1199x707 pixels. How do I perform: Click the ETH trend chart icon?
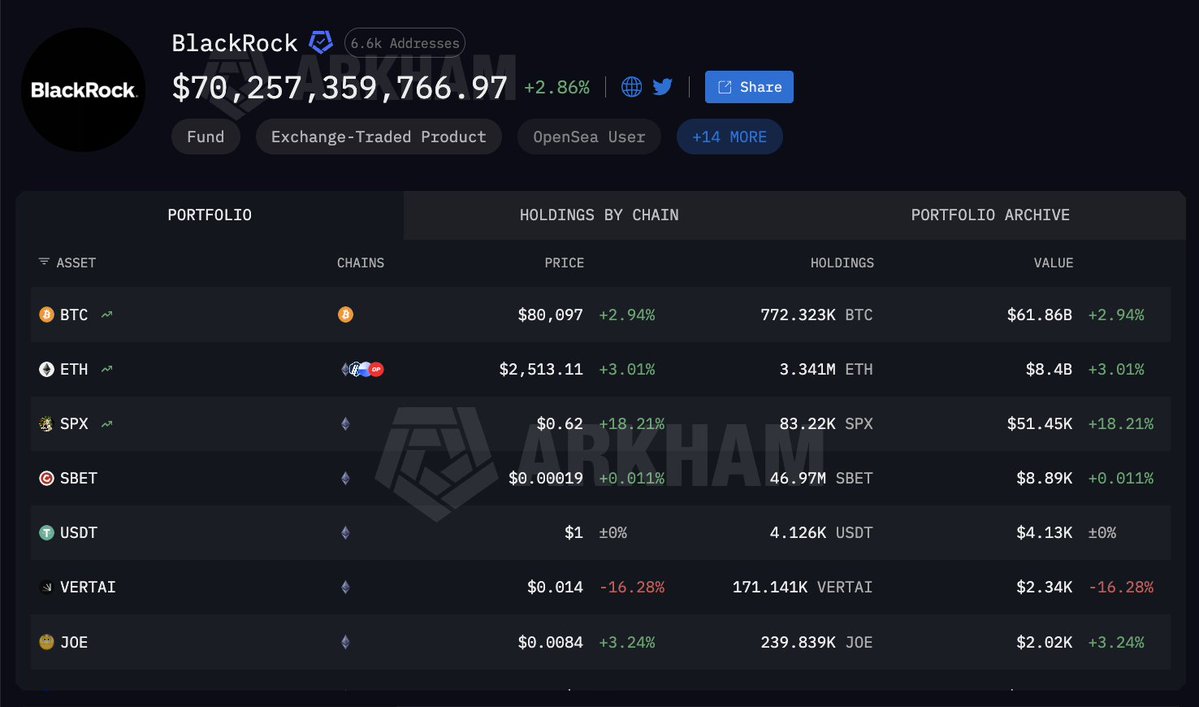107,369
